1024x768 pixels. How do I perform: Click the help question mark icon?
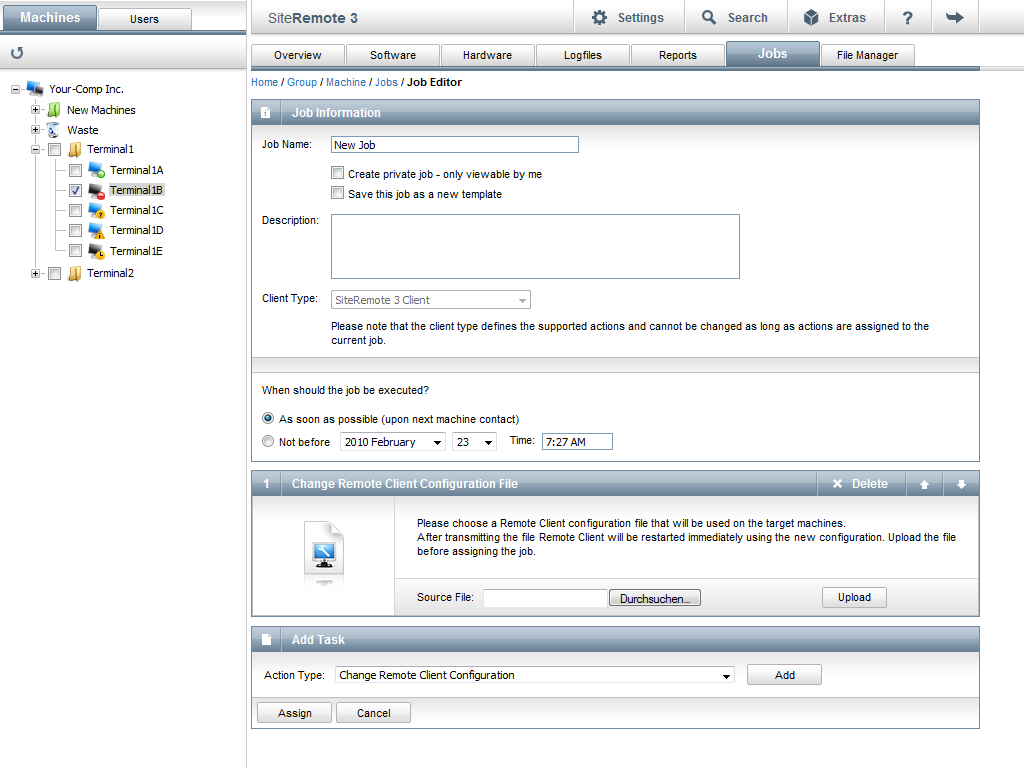click(907, 18)
